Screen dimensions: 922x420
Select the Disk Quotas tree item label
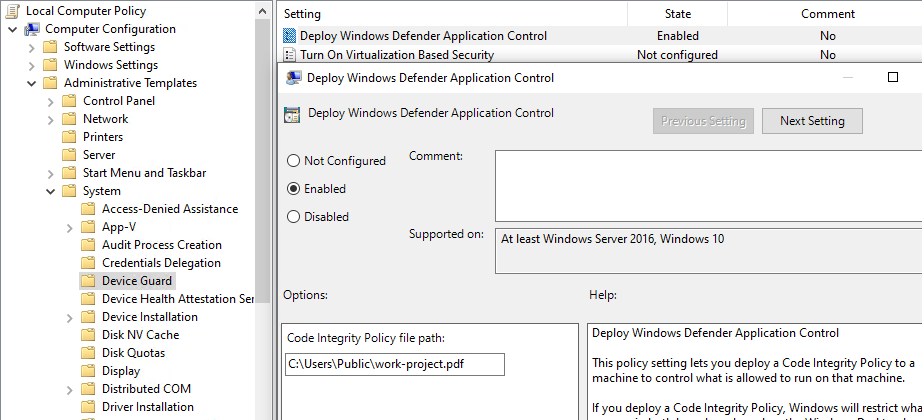[133, 353]
